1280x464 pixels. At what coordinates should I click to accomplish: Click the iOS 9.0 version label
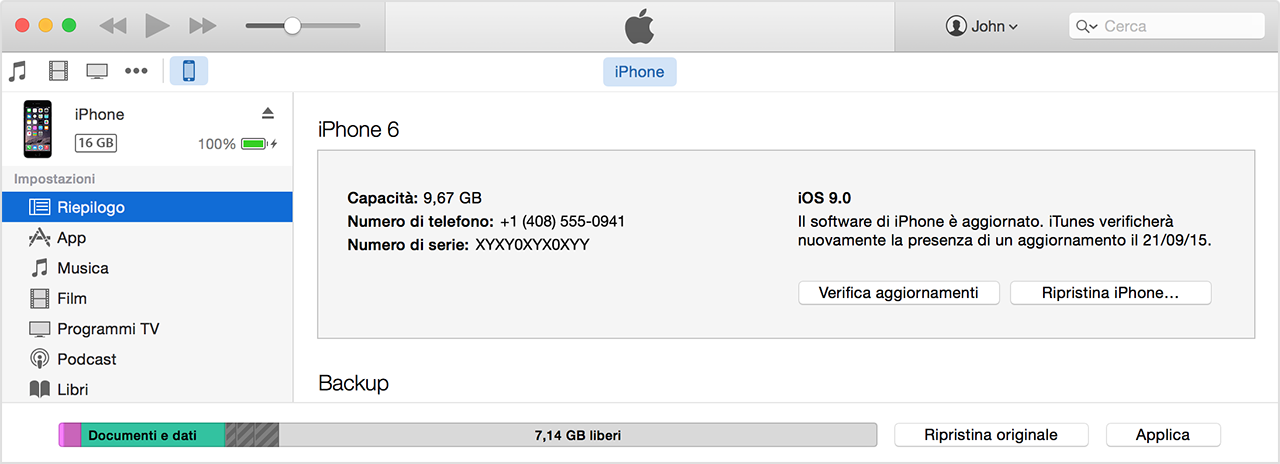pos(824,198)
